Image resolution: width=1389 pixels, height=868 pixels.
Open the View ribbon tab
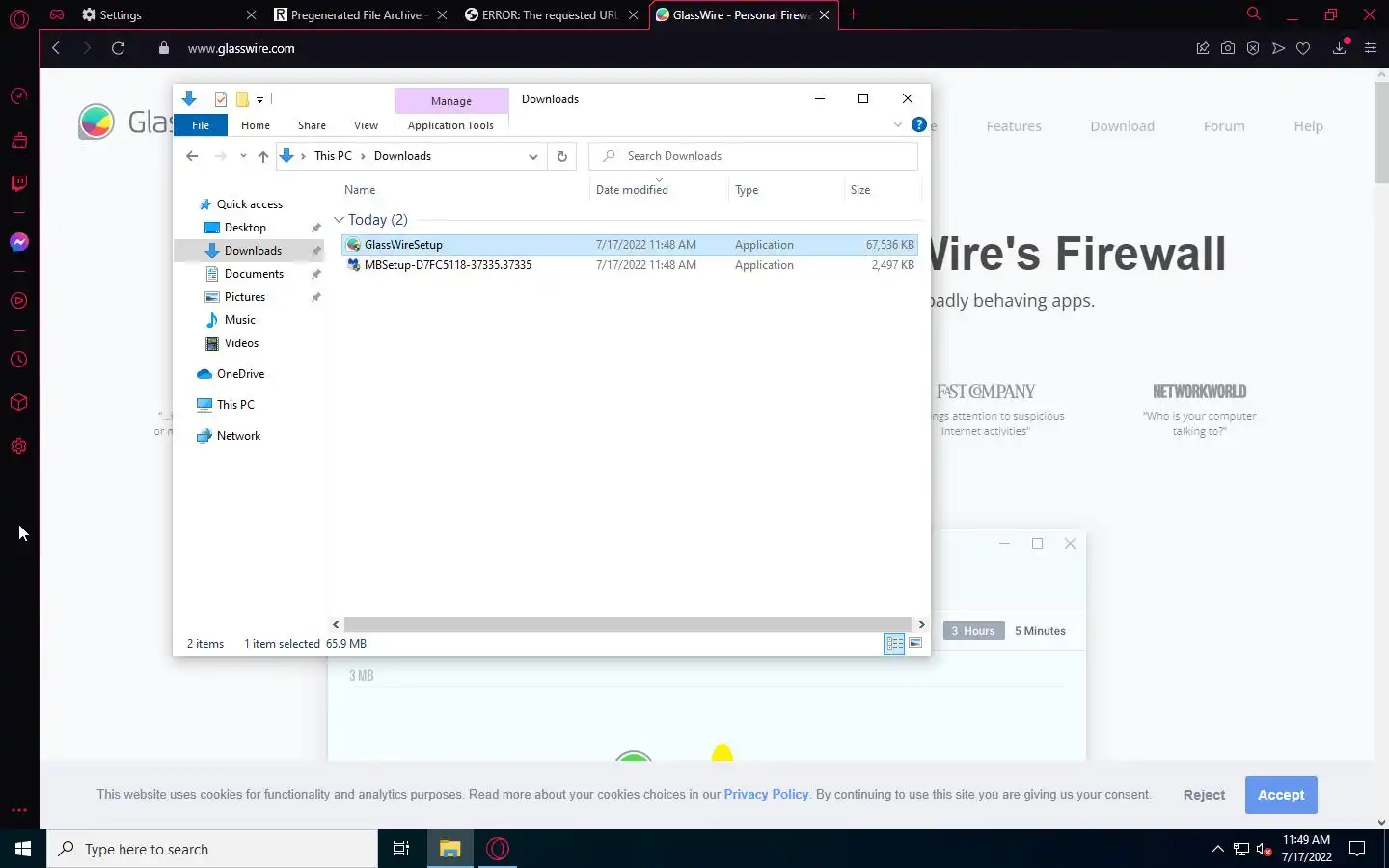click(x=366, y=125)
